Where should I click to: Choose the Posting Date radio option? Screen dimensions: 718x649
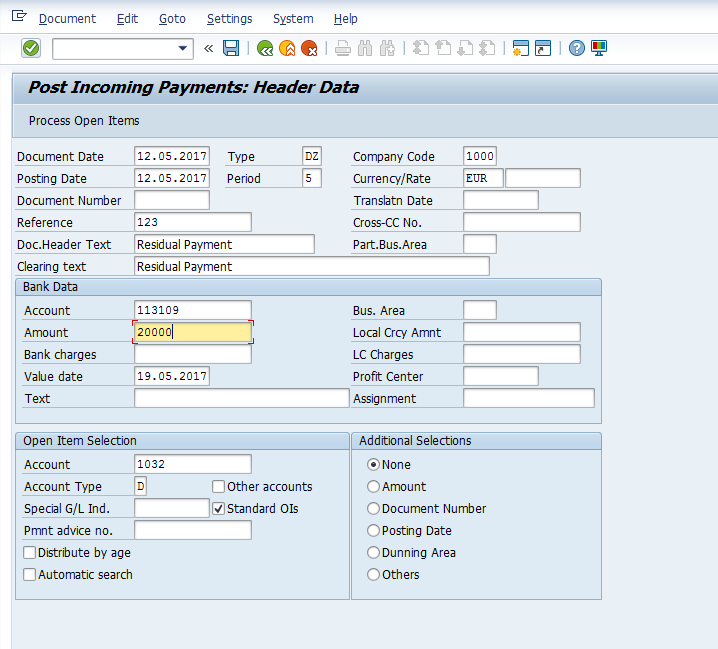(374, 531)
